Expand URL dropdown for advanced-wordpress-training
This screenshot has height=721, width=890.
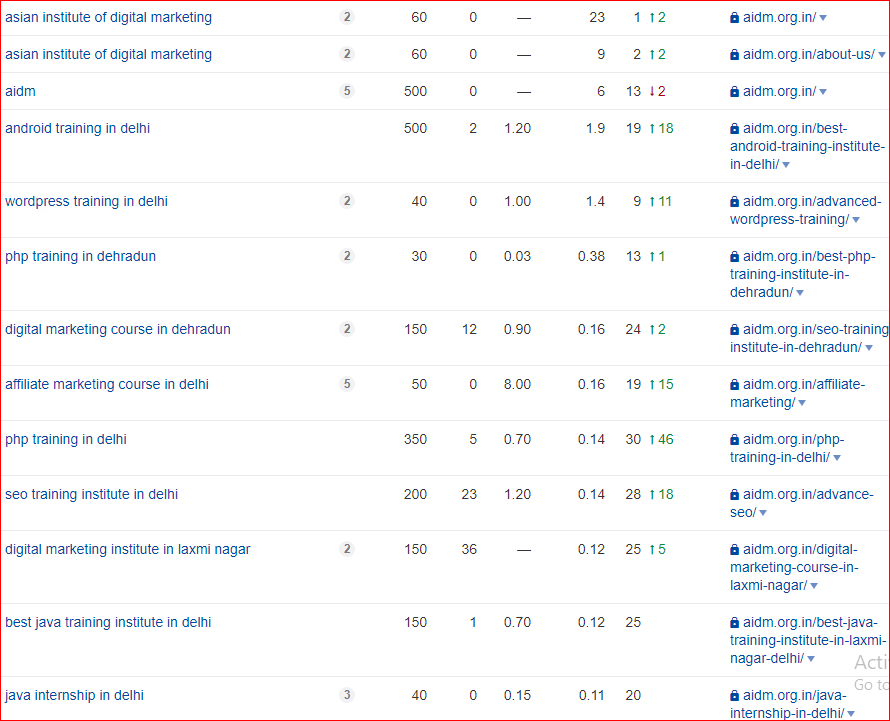click(856, 220)
